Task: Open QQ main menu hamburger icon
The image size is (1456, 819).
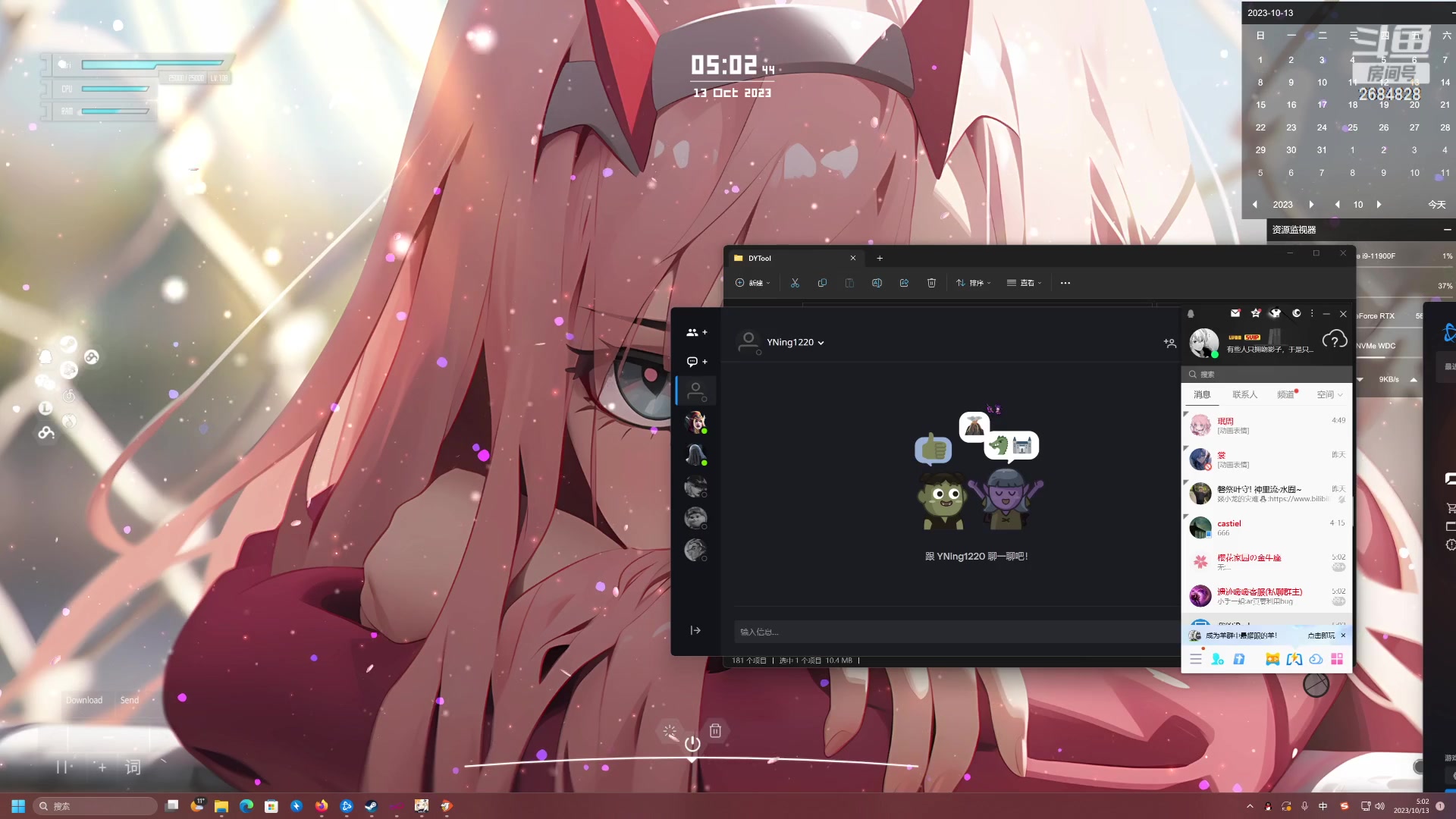Action: pos(1196,659)
